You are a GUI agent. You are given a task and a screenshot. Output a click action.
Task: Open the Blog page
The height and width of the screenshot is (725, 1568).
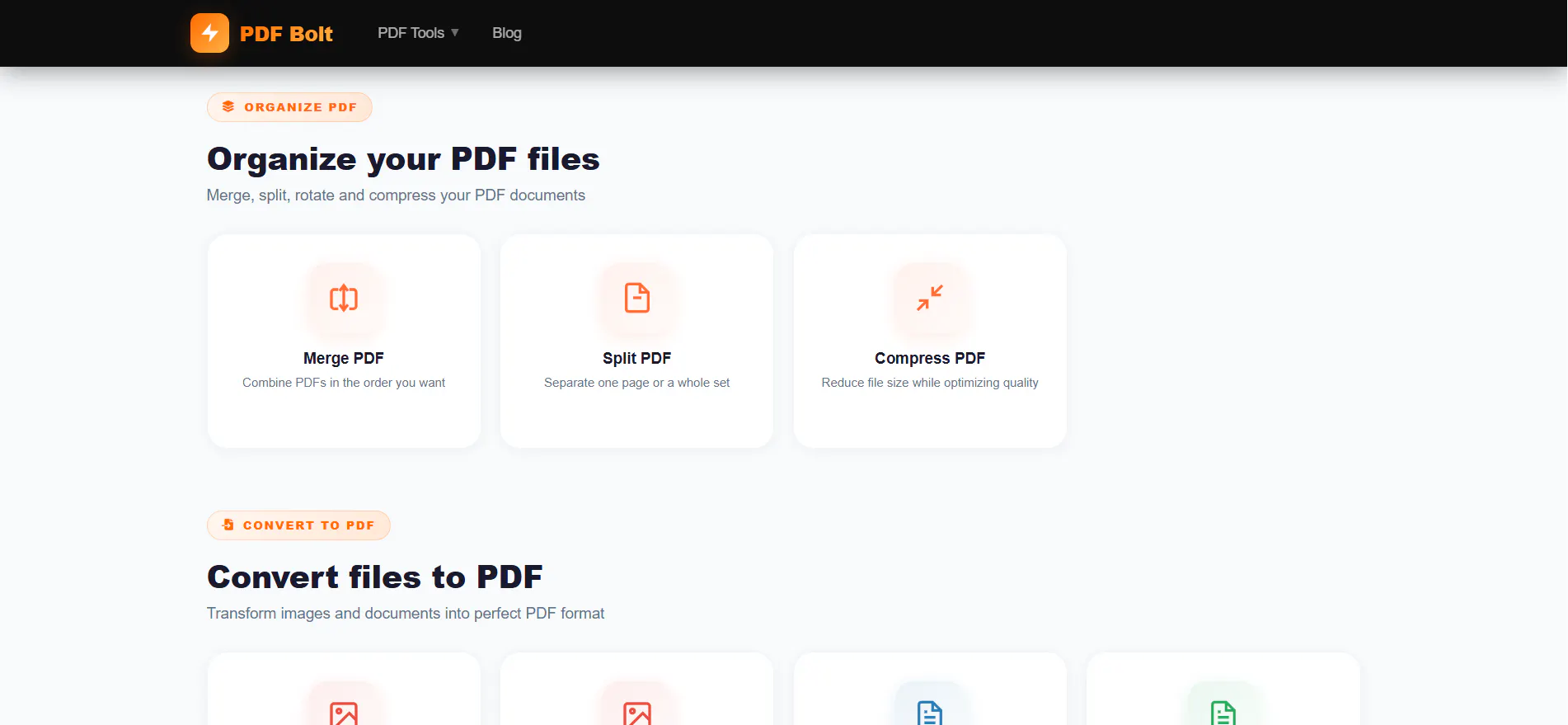[x=507, y=33]
